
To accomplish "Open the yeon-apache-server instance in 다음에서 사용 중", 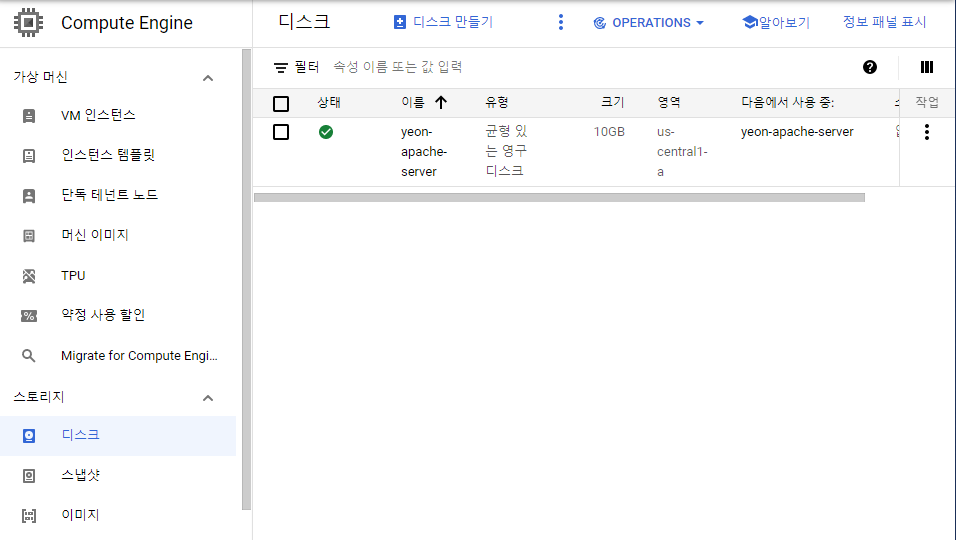I will [x=797, y=132].
